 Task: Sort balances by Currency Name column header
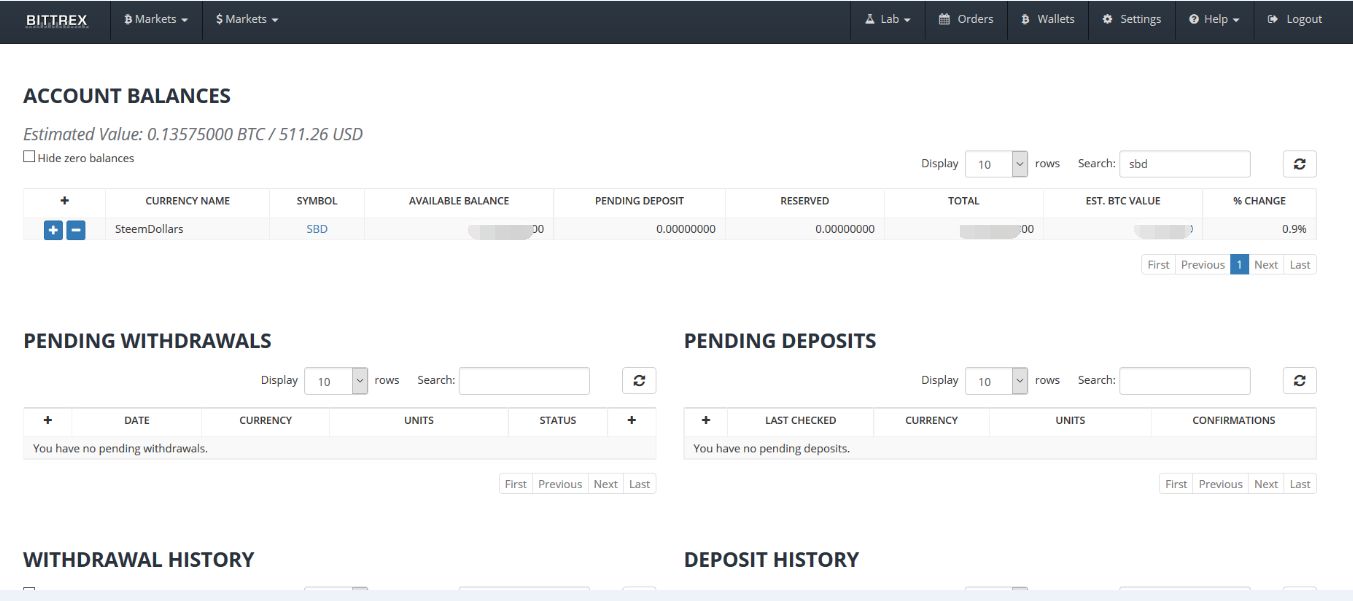coord(187,201)
